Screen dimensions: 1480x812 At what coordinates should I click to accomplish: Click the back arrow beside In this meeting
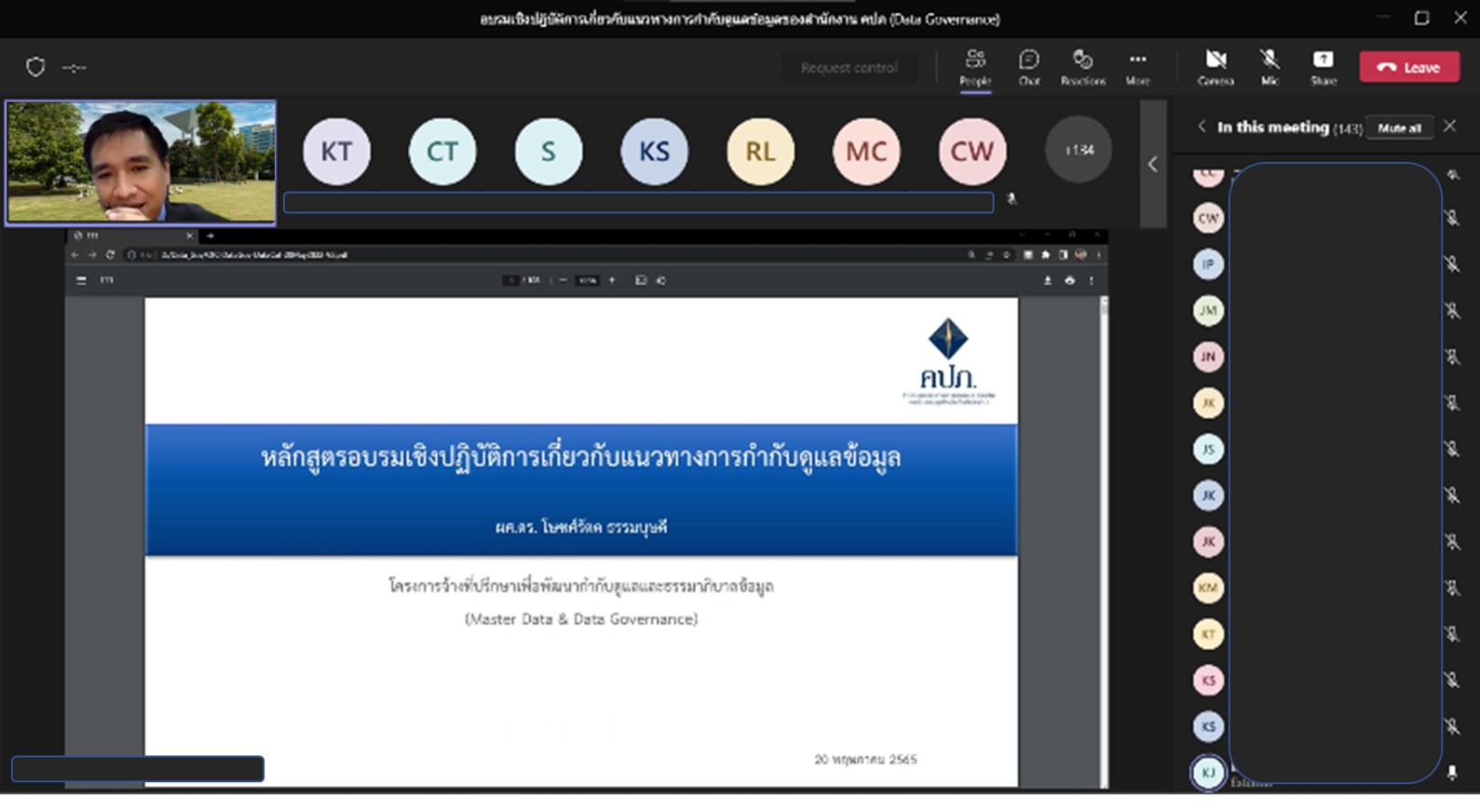click(1202, 127)
